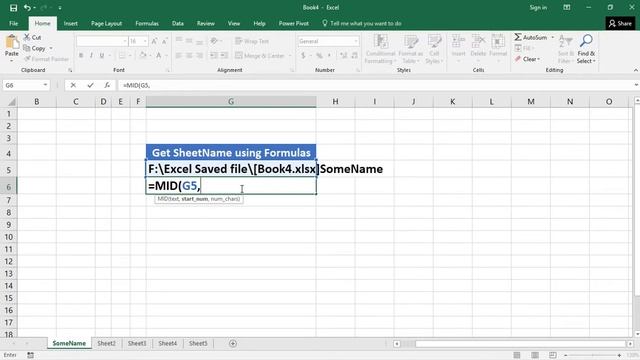Image resolution: width=640 pixels, height=360 pixels.
Task: Open Cell Styles
Action: 434,49
